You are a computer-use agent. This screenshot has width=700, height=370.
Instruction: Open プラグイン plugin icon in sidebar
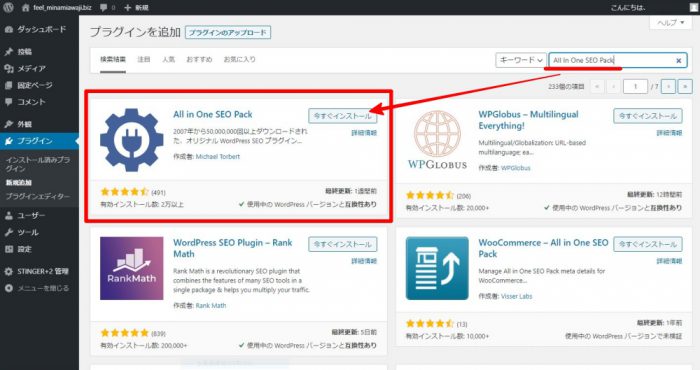point(8,141)
